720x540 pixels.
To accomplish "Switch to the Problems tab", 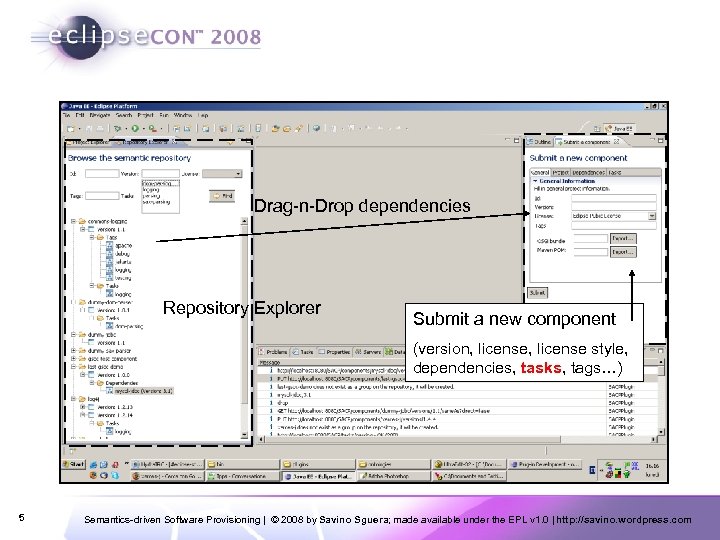I will (x=273, y=352).
